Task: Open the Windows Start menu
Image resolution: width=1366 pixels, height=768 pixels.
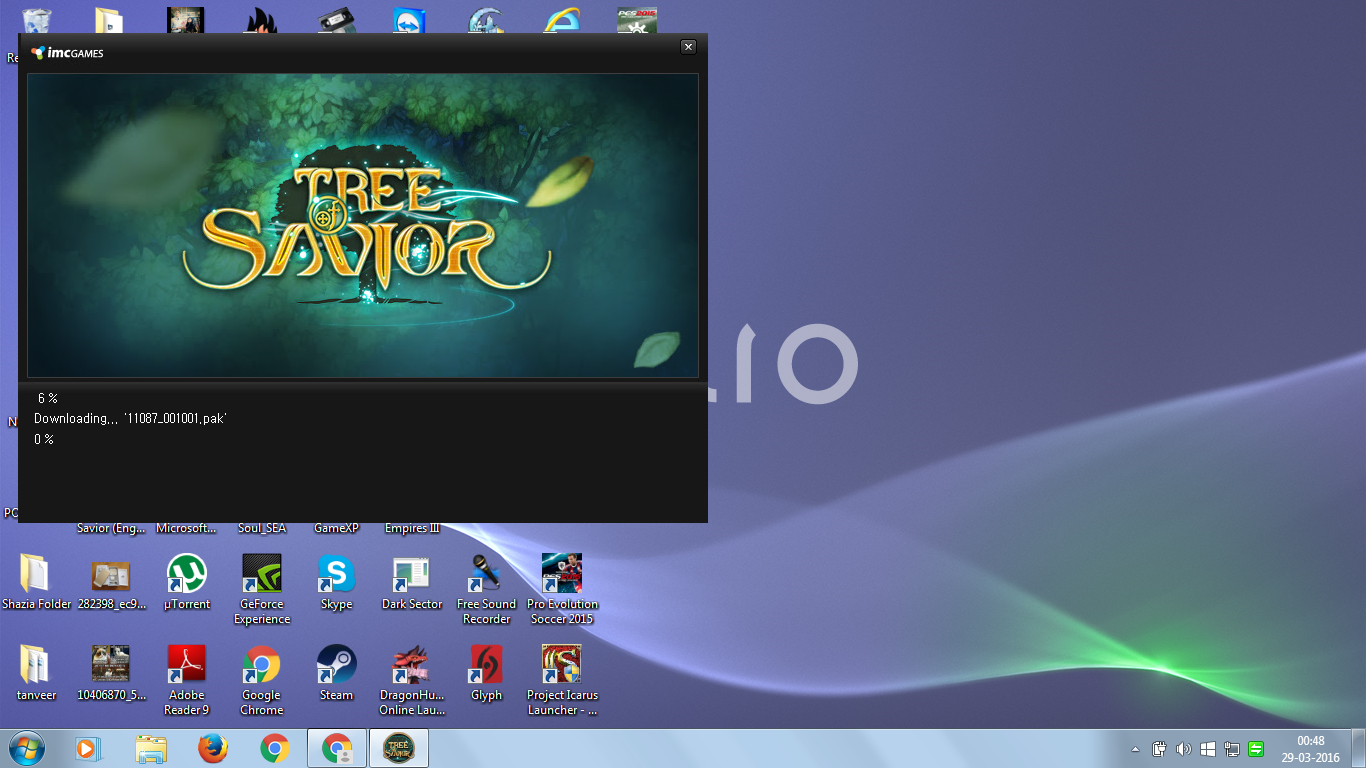Action: 25,748
